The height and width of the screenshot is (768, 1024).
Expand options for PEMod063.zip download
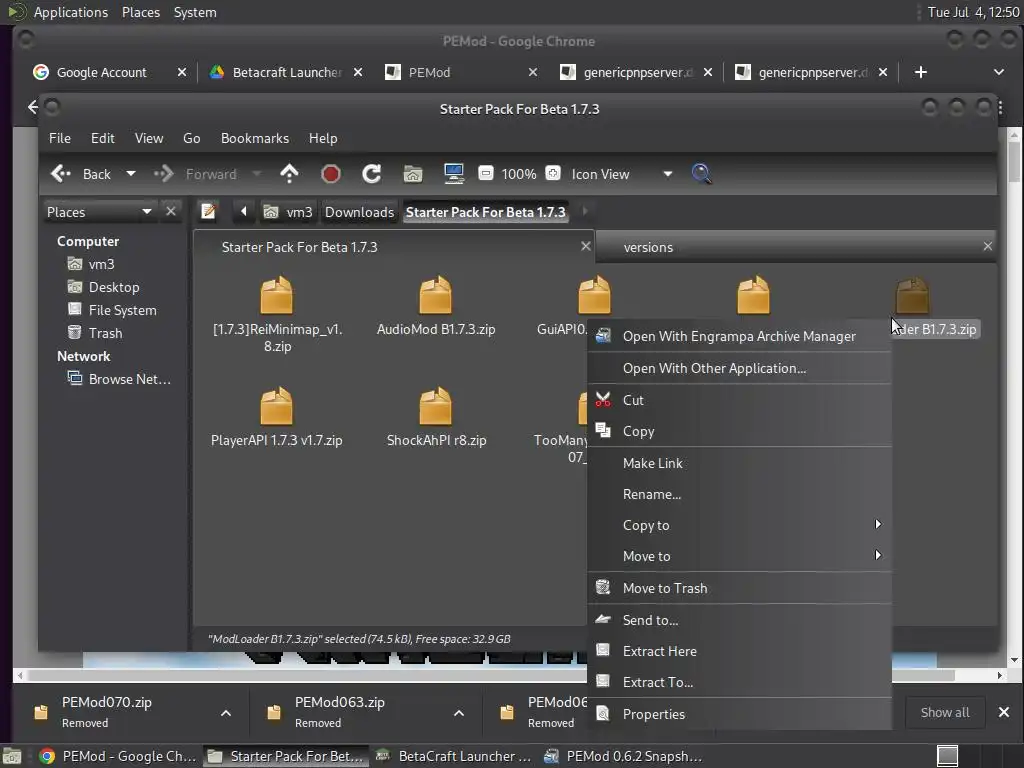tap(459, 712)
